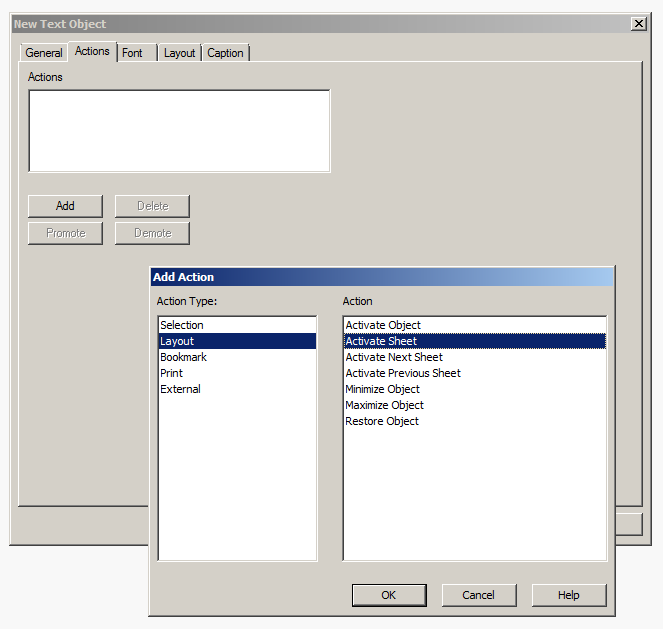Select Maximize Object action
Viewport: 663px width, 629px height.
point(475,405)
